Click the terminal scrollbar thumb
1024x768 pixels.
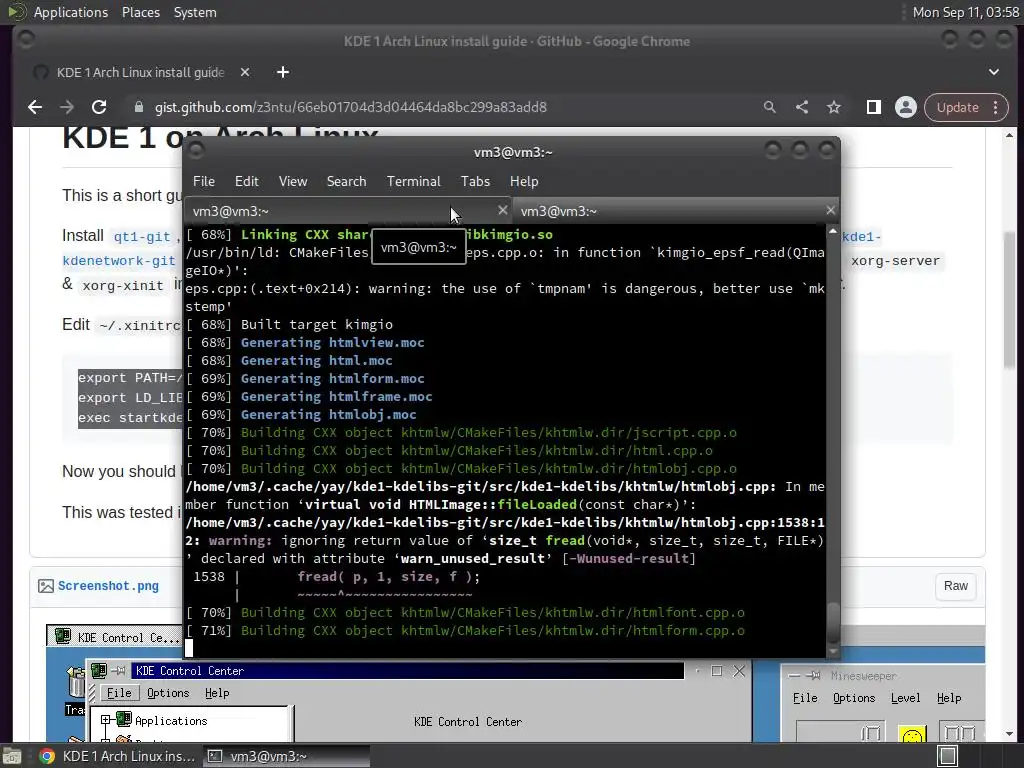point(833,622)
